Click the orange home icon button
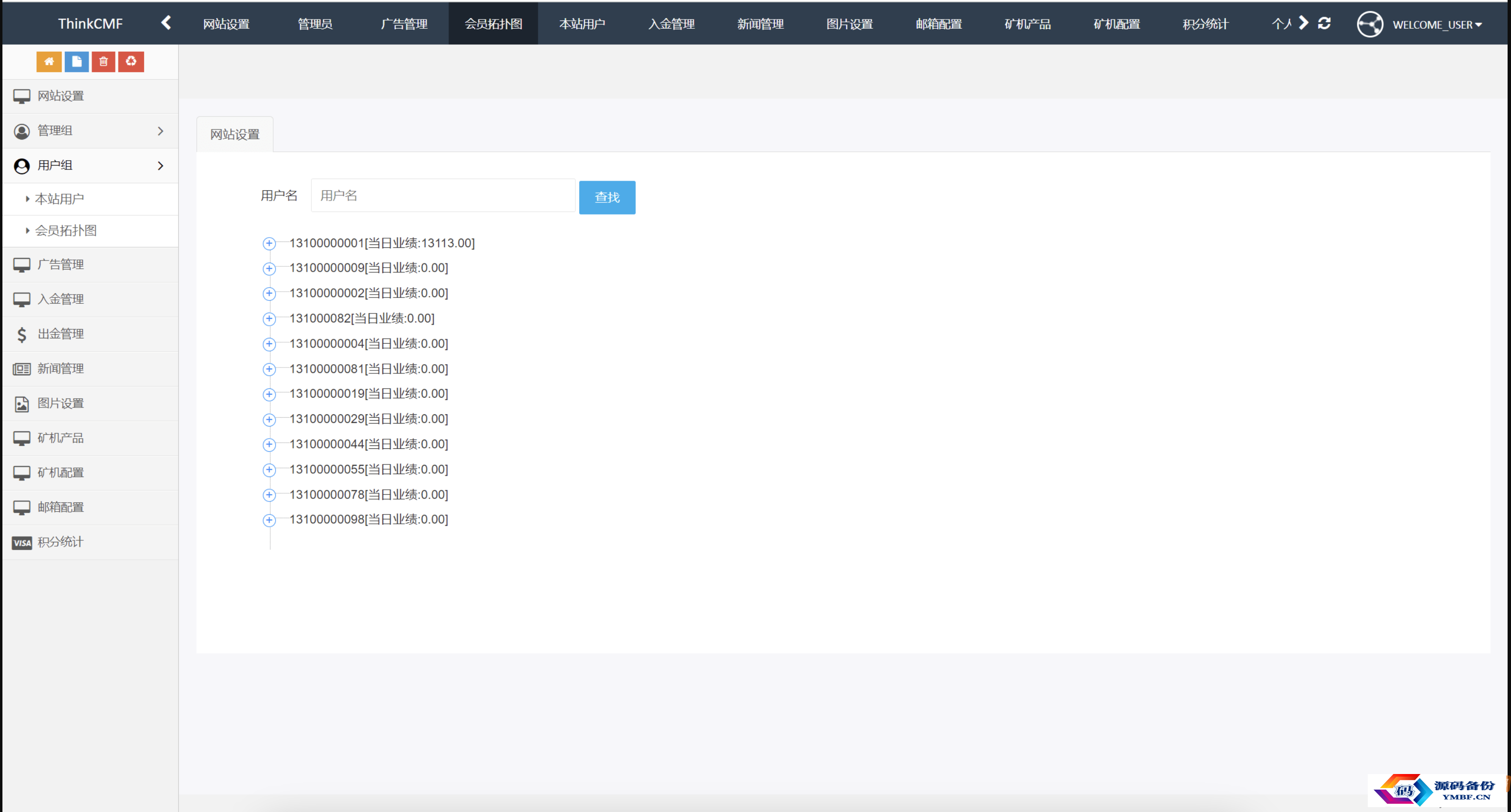This screenshot has width=1511, height=812. coord(49,61)
